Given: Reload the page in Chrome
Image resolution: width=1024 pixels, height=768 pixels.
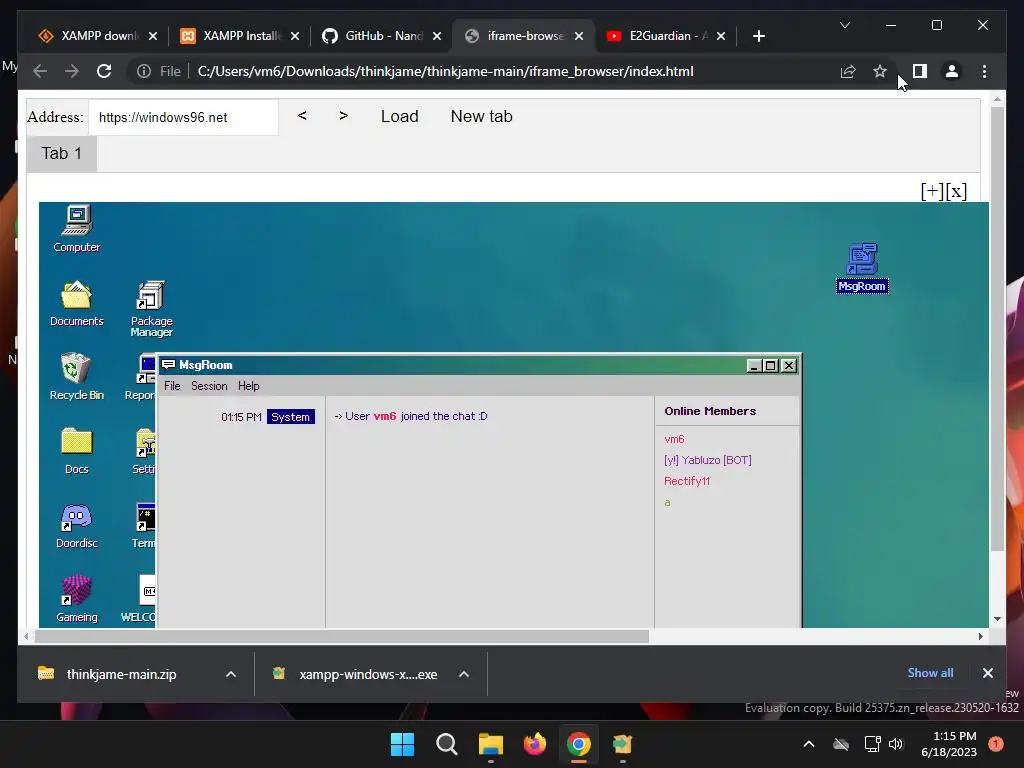Looking at the screenshot, I should click(104, 71).
